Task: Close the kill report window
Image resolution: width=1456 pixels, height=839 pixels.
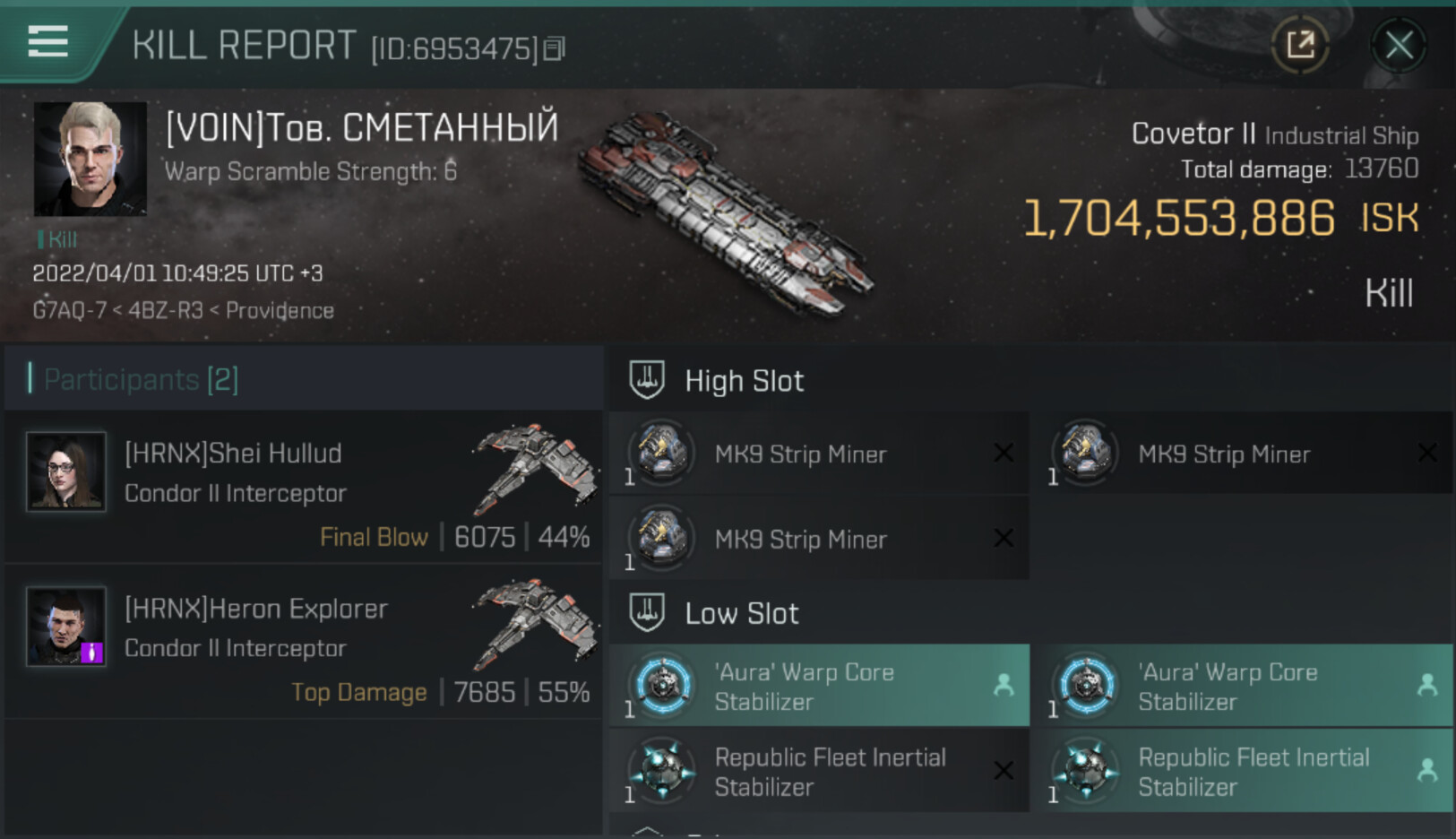Action: click(1399, 45)
